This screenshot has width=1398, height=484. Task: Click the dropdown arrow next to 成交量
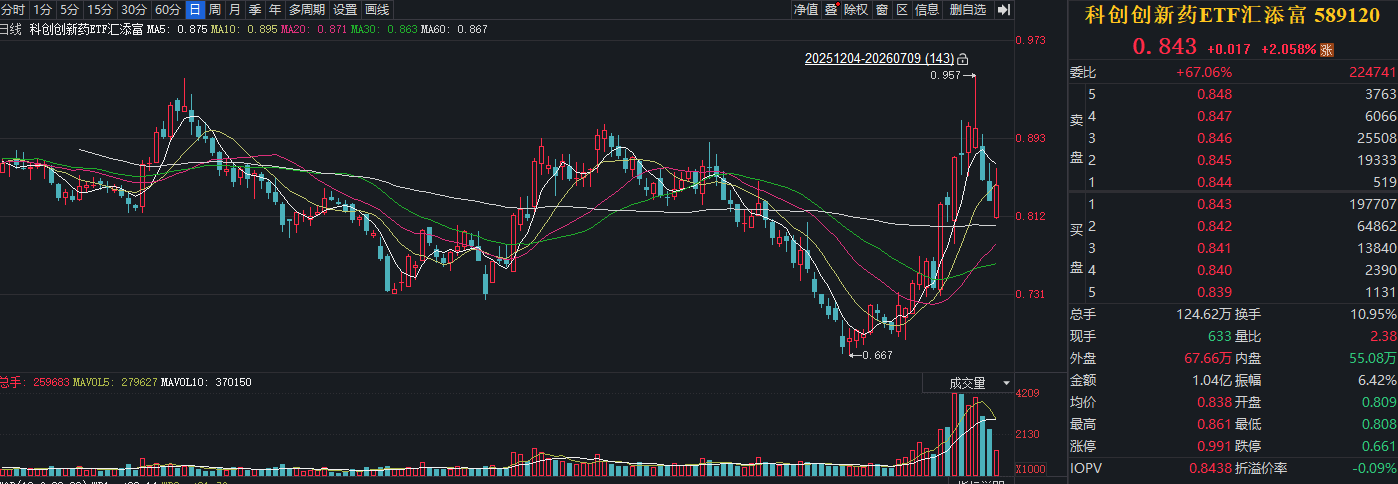coord(1005,383)
